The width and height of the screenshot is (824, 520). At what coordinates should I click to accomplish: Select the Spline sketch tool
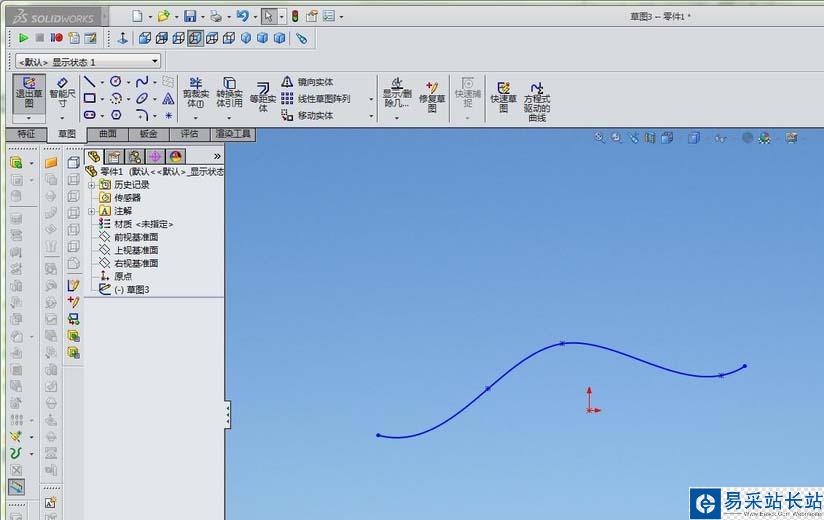[142, 81]
